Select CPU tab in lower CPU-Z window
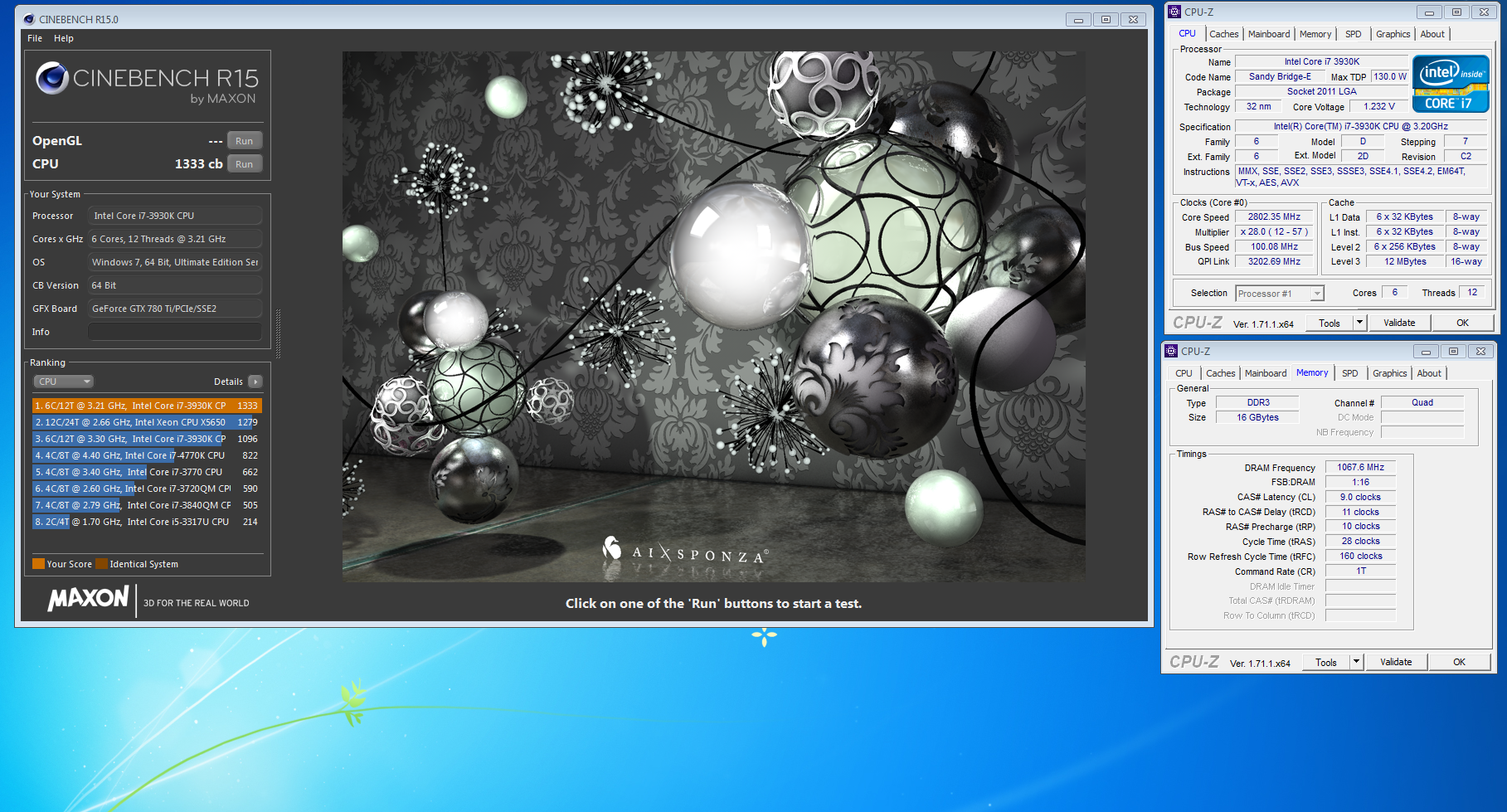 coord(1184,373)
